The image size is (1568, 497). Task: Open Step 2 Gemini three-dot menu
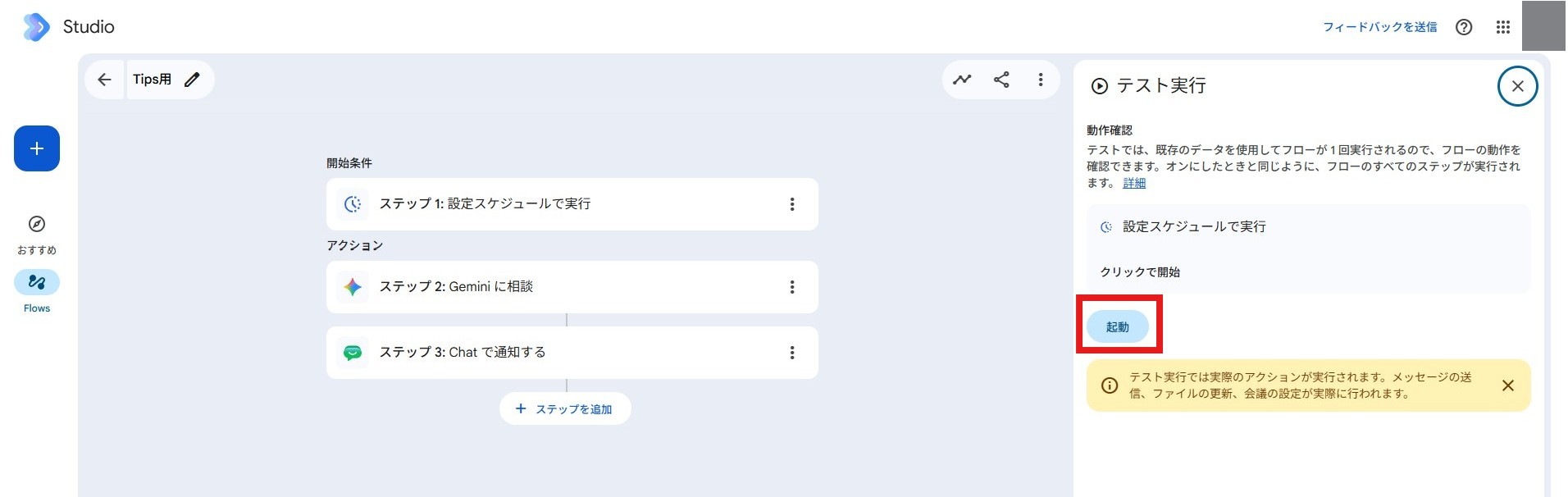792,287
